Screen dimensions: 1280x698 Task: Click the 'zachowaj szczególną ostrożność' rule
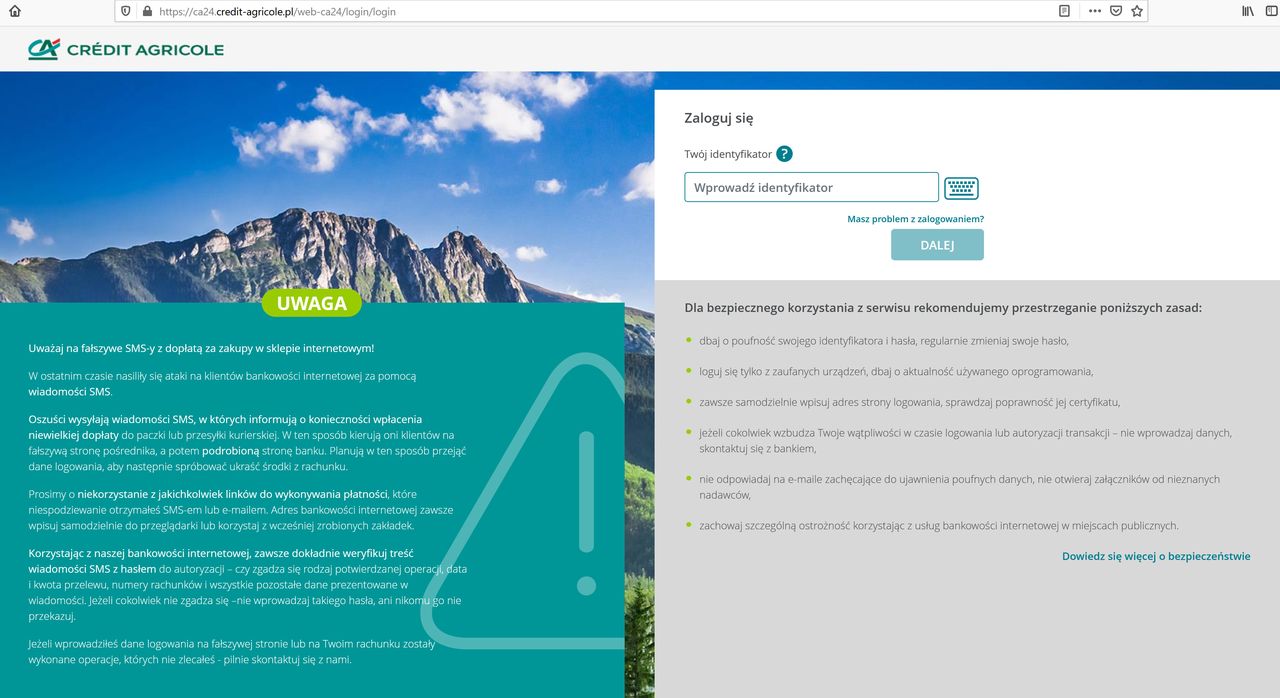tap(939, 525)
